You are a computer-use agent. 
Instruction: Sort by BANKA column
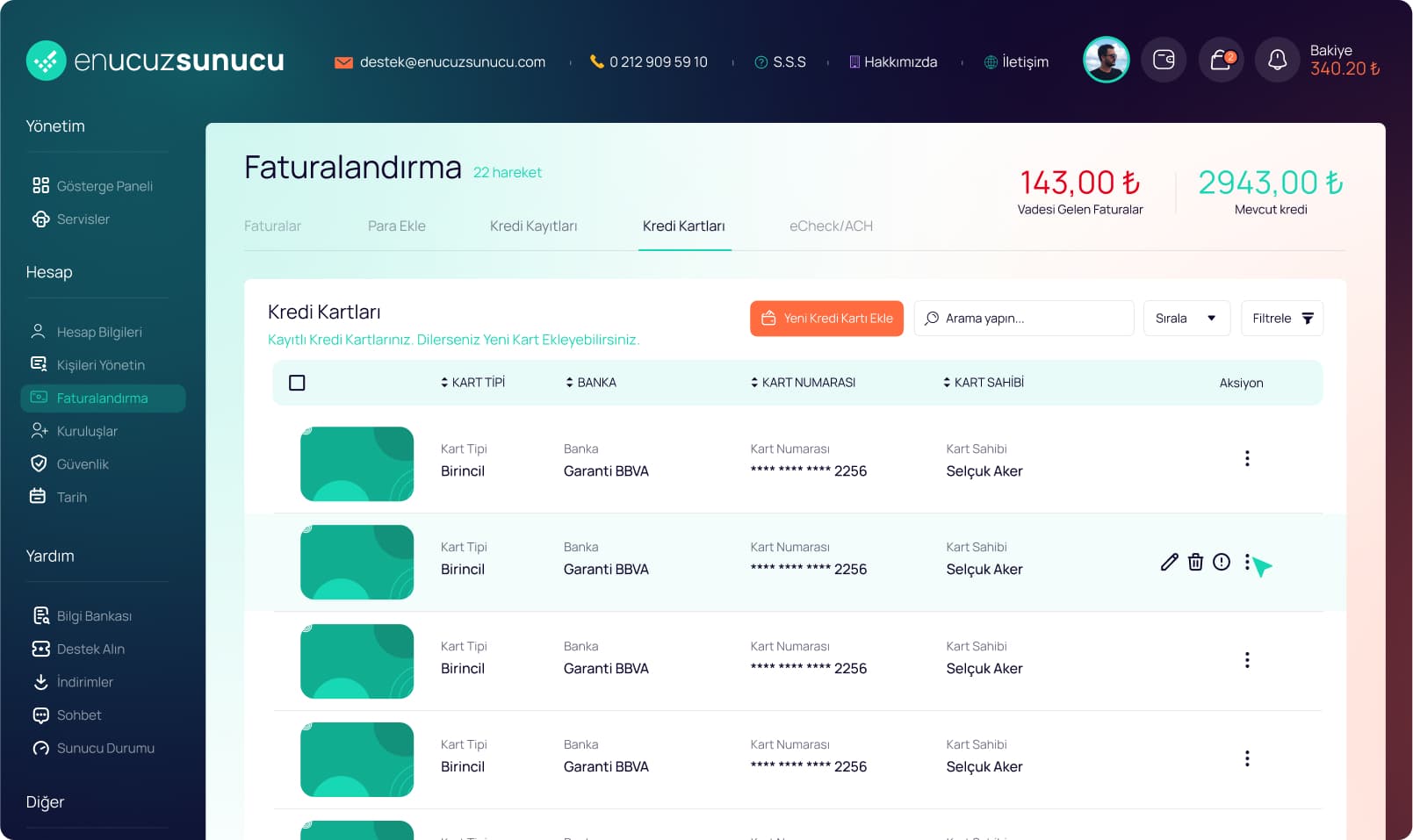coord(590,382)
